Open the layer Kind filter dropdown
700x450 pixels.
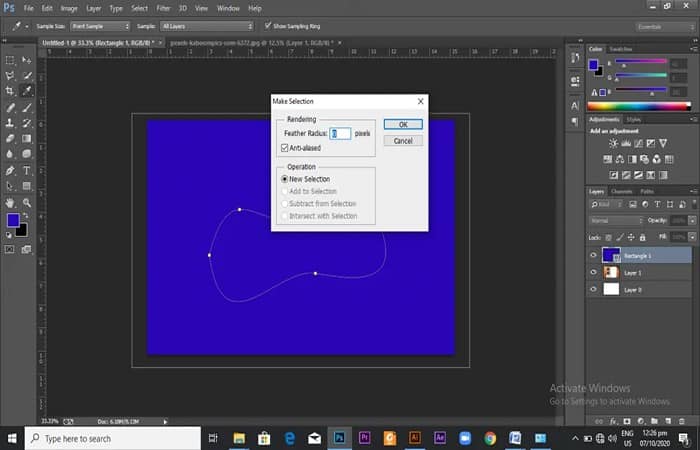(x=608, y=204)
